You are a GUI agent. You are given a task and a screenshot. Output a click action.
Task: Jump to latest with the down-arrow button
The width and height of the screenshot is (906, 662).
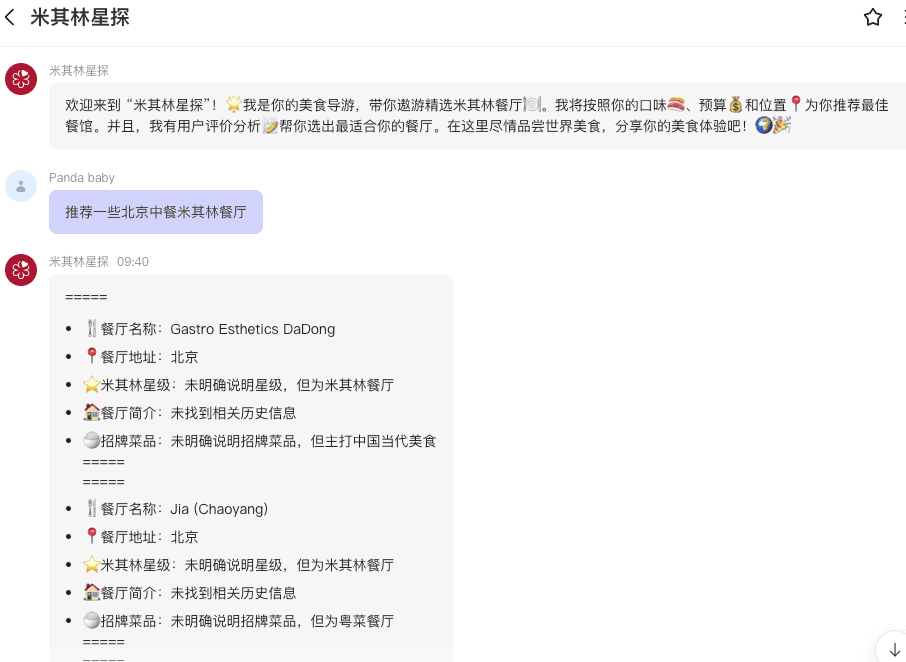click(x=894, y=649)
